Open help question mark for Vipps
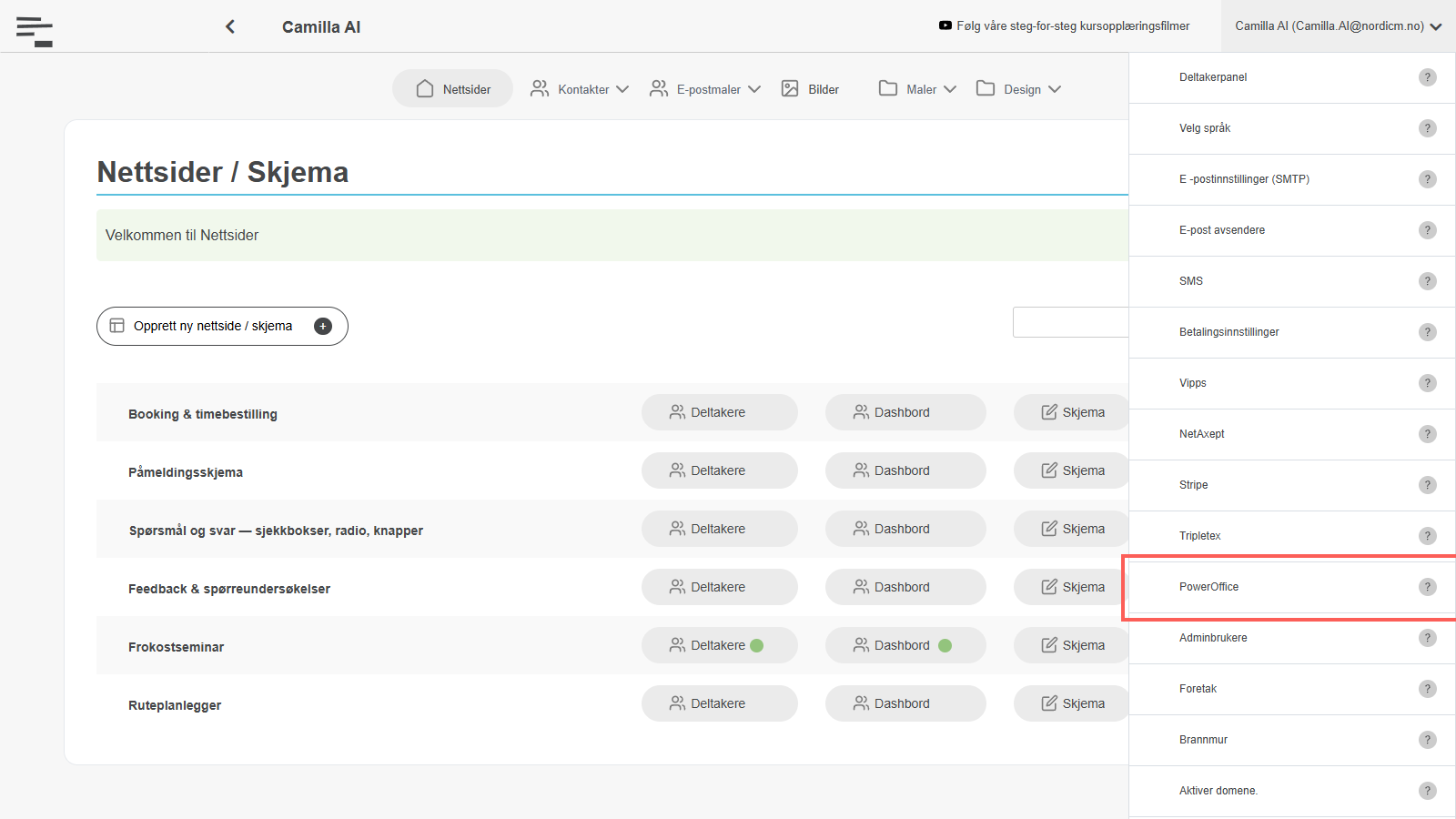 (x=1428, y=383)
